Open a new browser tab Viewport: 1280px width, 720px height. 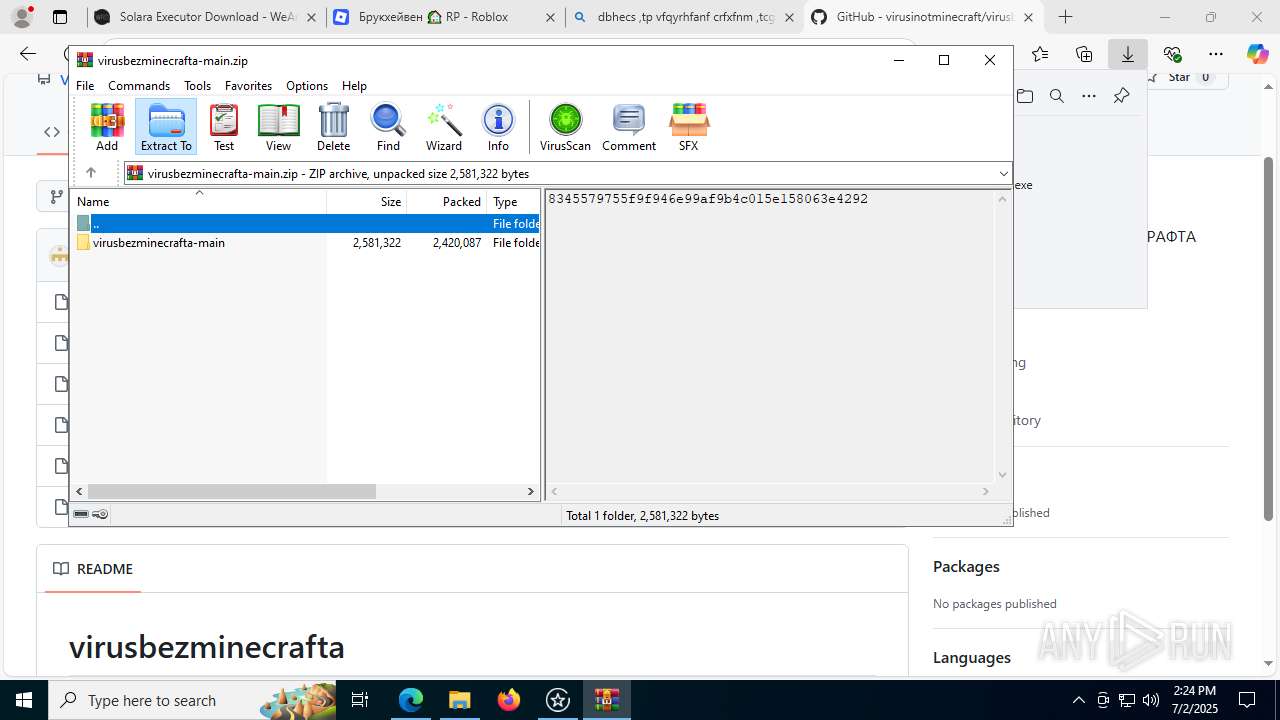(1066, 17)
